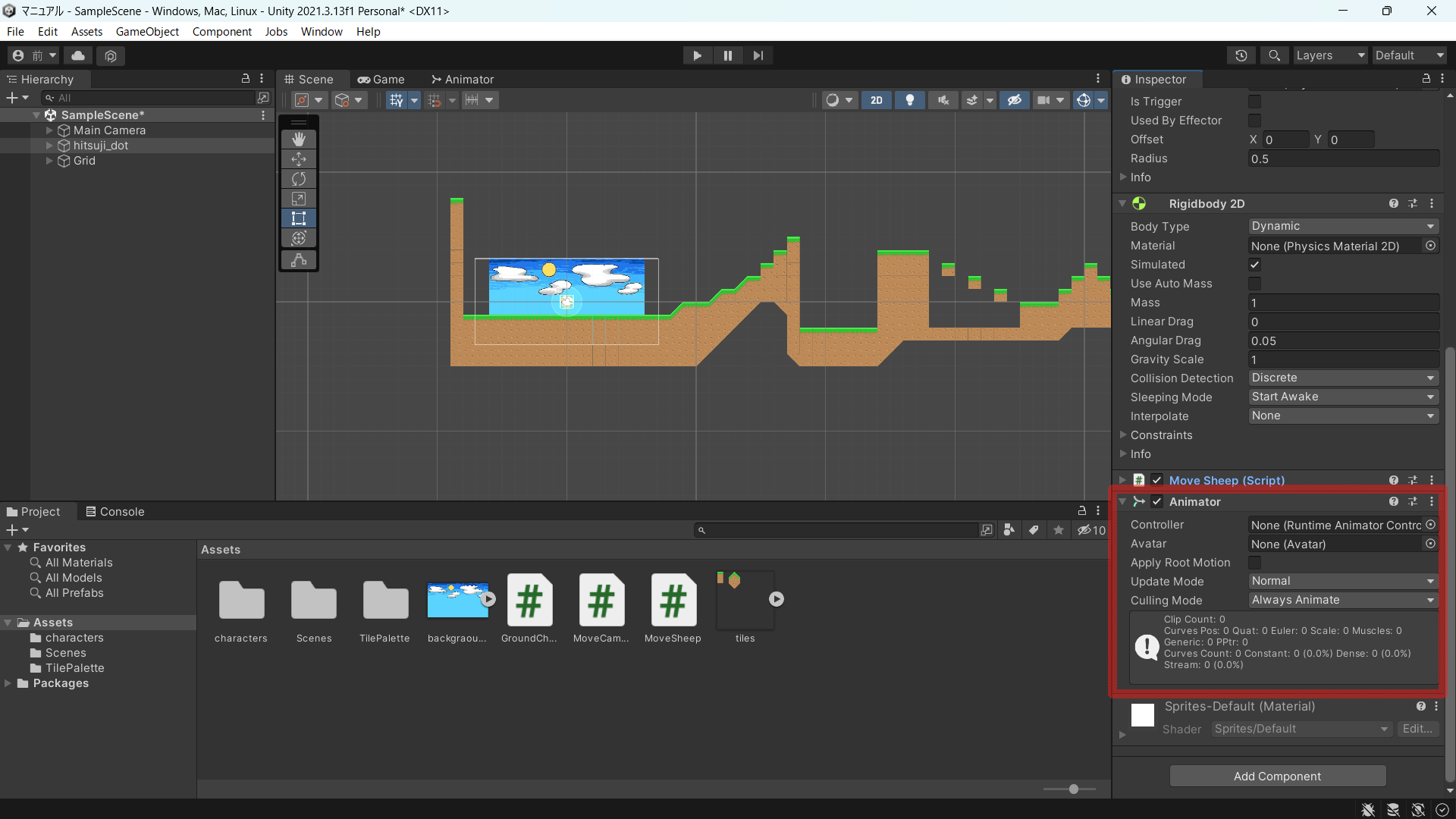Image resolution: width=1456 pixels, height=819 pixels.
Task: Select the Rect Transform tool
Action: tap(298, 218)
